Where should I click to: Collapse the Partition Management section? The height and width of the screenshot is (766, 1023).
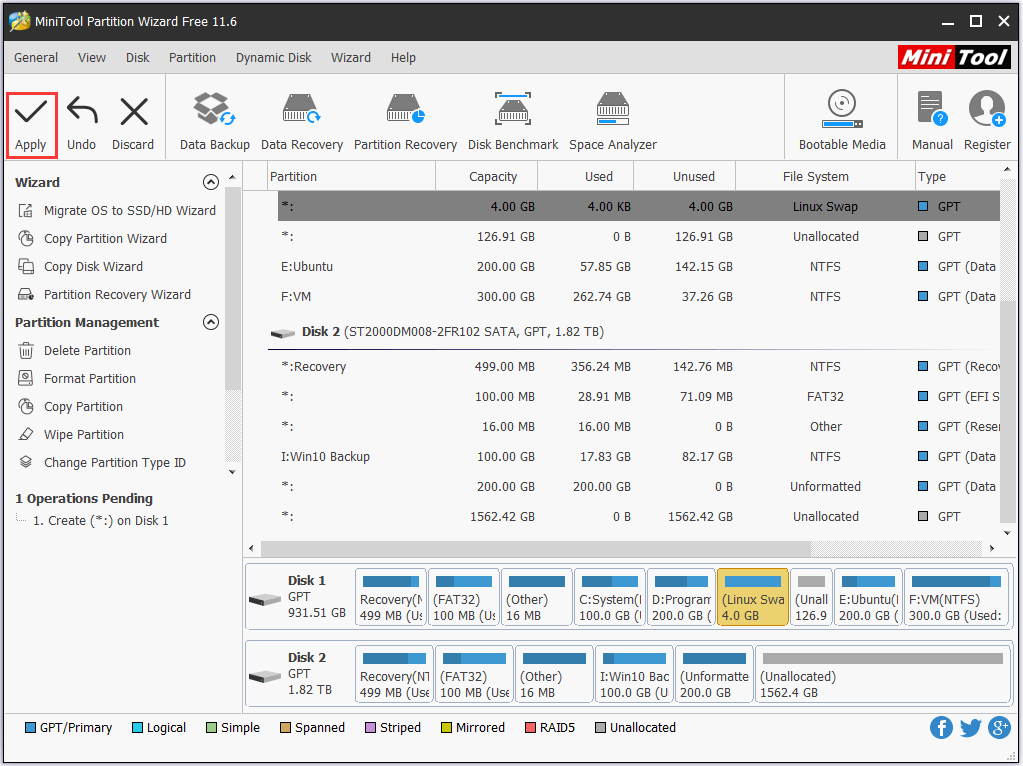[x=211, y=322]
